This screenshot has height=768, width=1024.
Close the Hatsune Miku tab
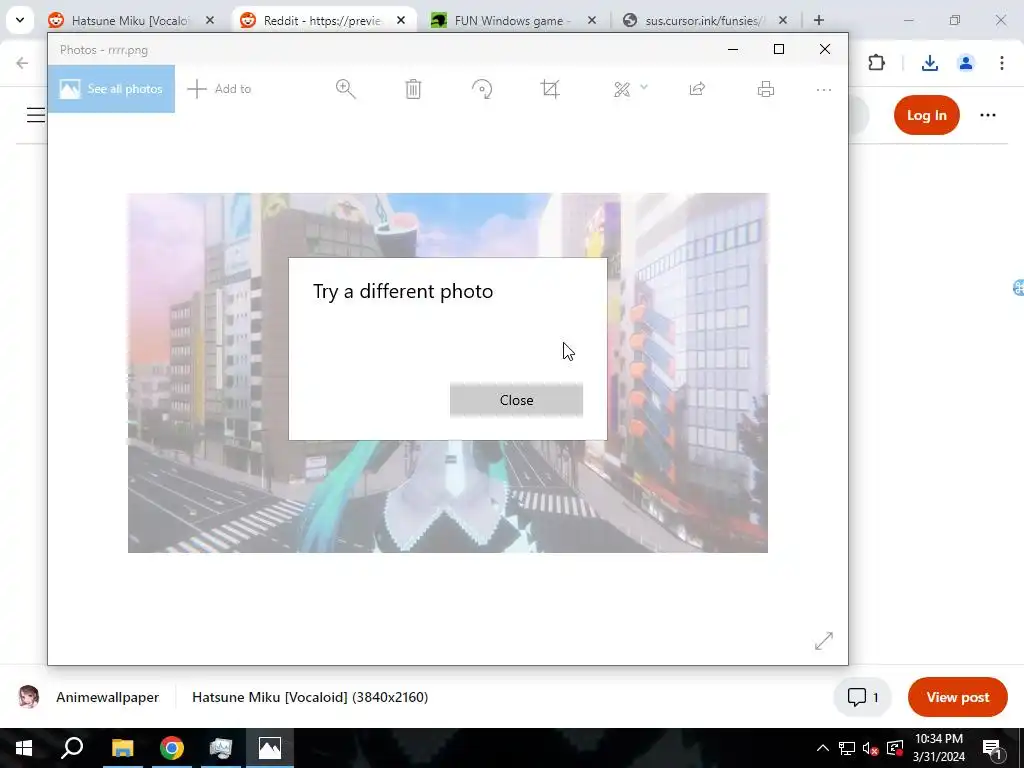coord(210,20)
